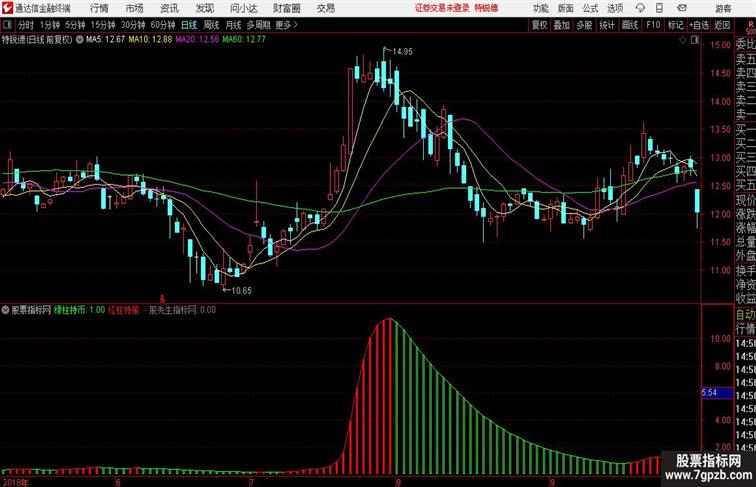
Task: Open the 公式 menu
Action: 590,8
